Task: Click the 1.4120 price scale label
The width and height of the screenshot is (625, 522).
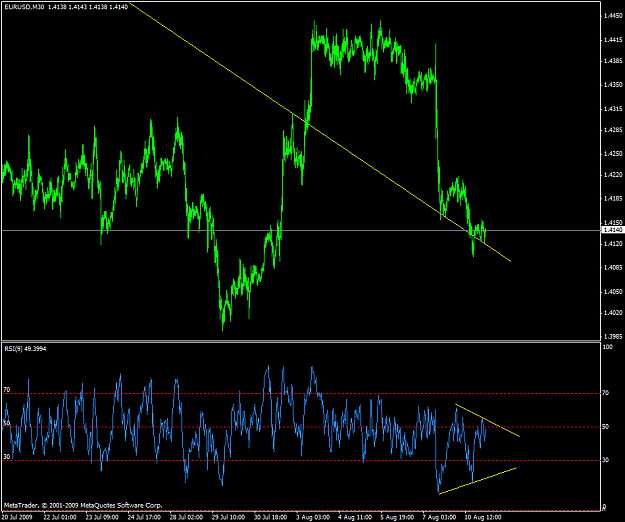Action: click(x=613, y=243)
